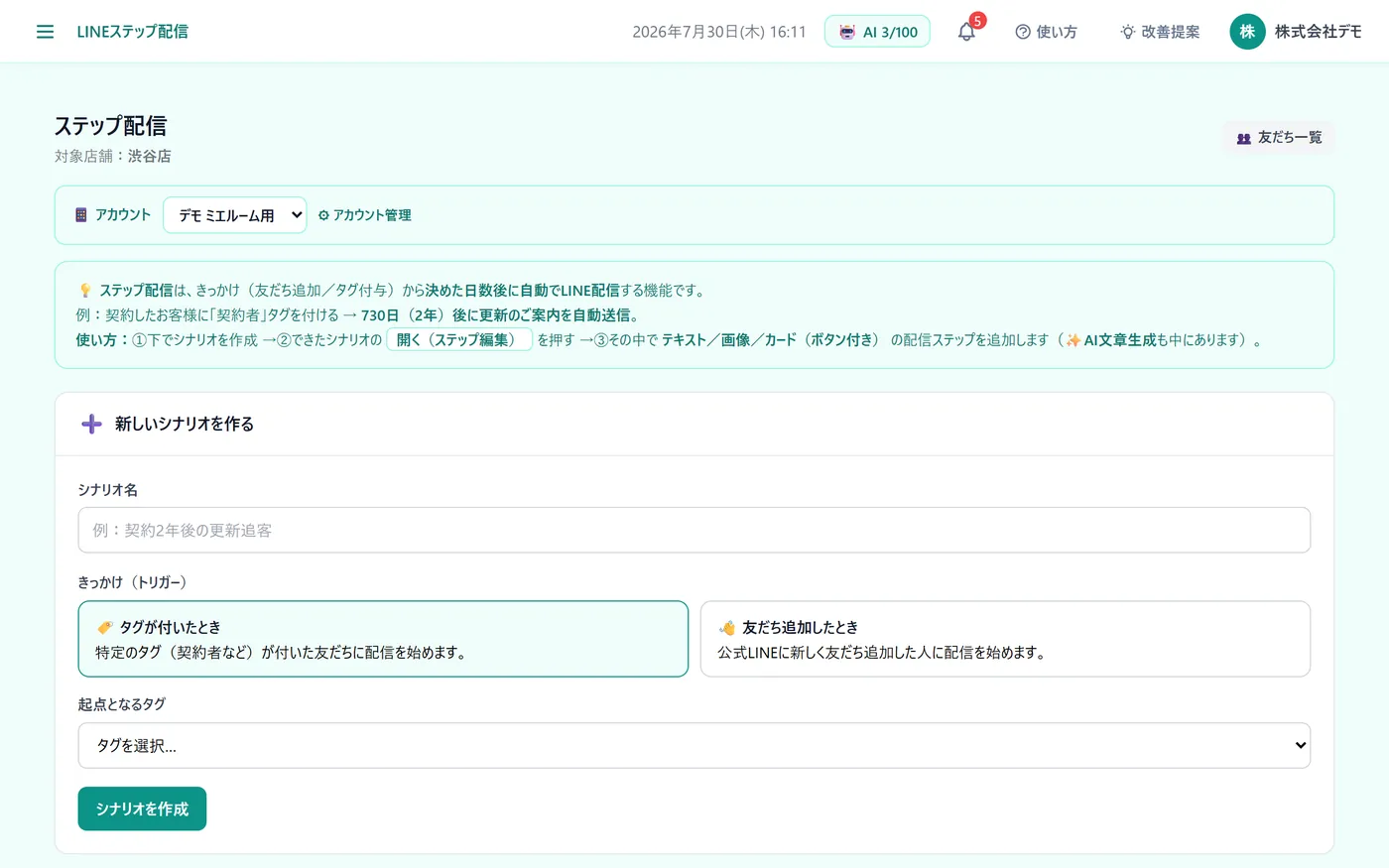
Task: Click the AI robot icon
Action: click(x=846, y=32)
